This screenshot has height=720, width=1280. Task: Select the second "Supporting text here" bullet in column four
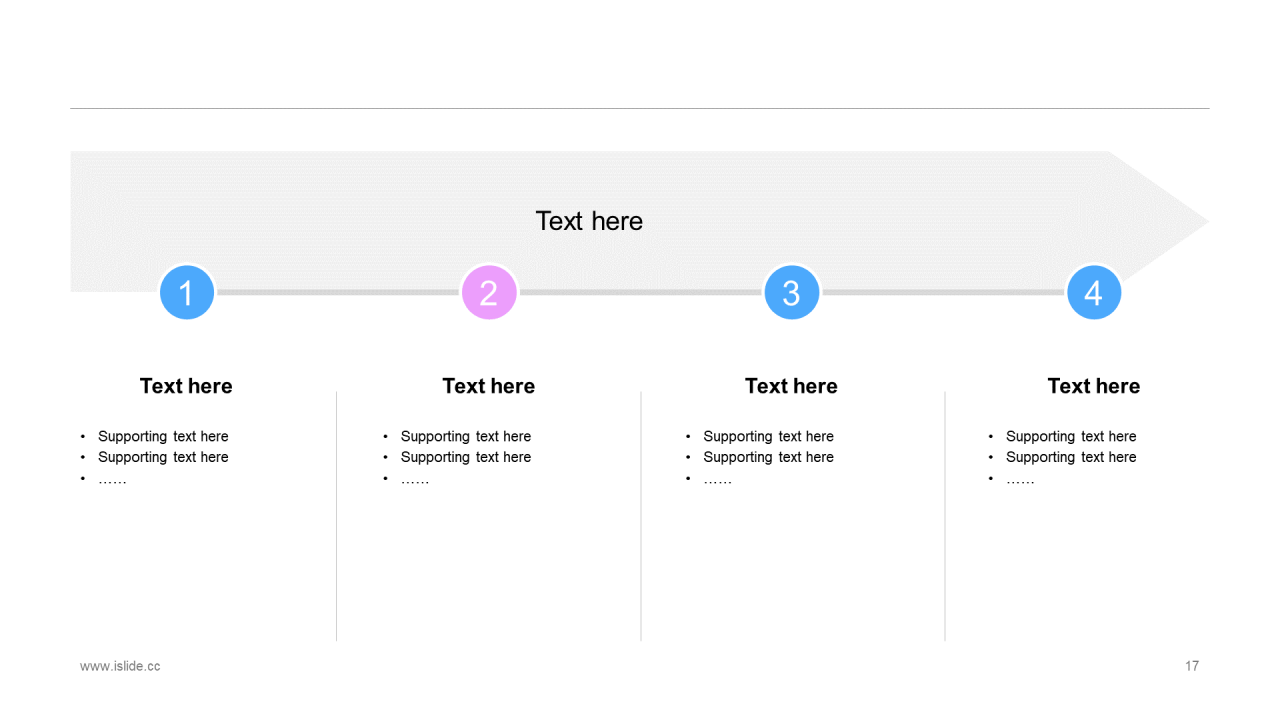point(1071,457)
